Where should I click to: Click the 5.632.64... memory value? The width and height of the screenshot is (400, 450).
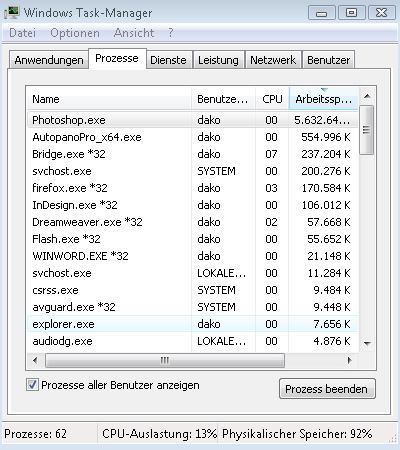[x=322, y=120]
